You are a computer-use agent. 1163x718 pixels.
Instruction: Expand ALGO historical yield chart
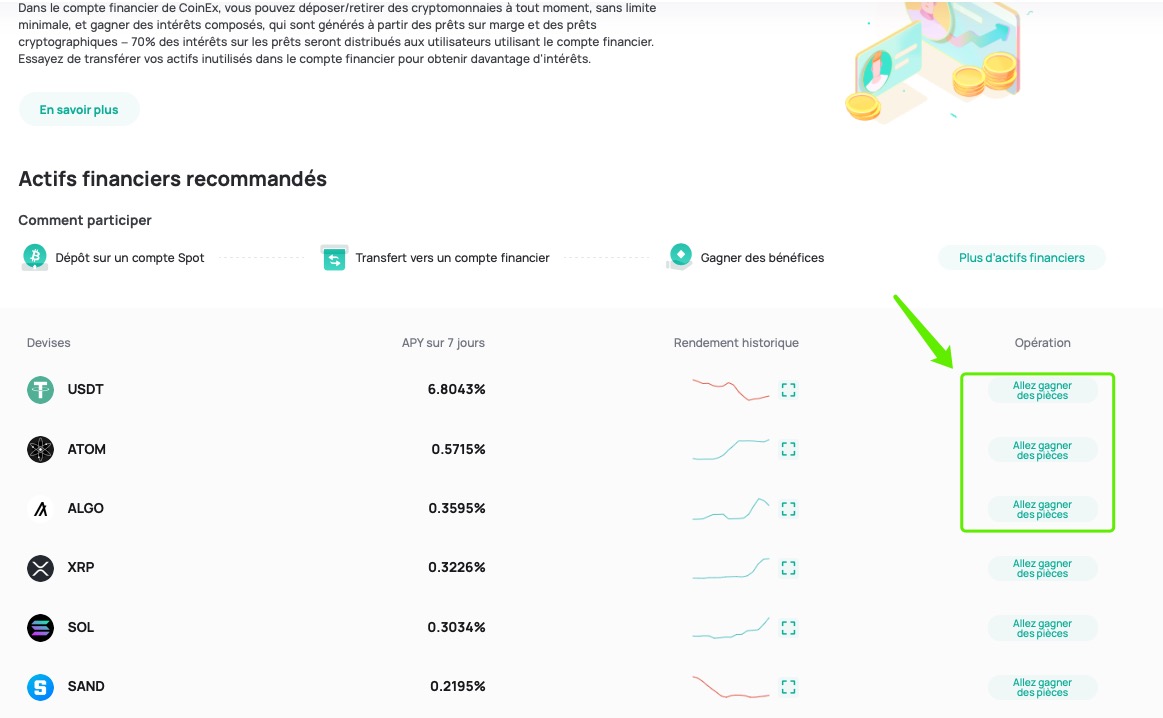point(788,509)
